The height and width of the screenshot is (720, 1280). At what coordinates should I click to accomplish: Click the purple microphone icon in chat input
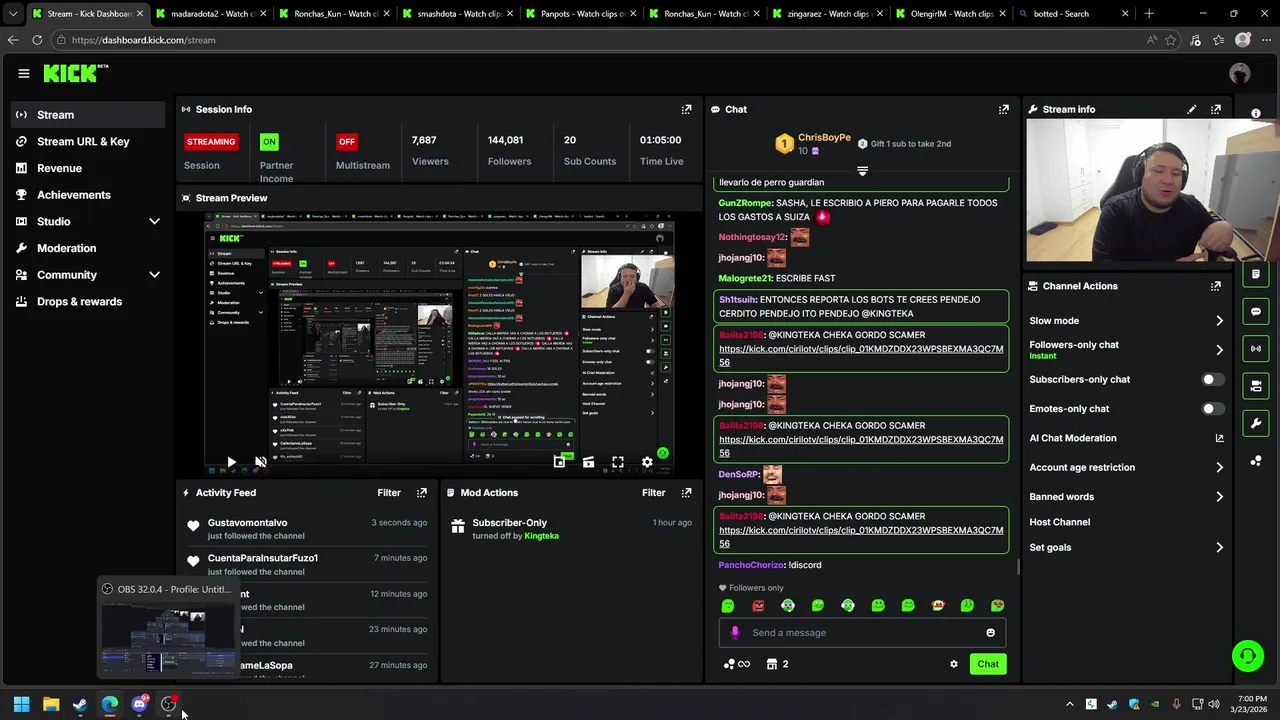coord(735,632)
